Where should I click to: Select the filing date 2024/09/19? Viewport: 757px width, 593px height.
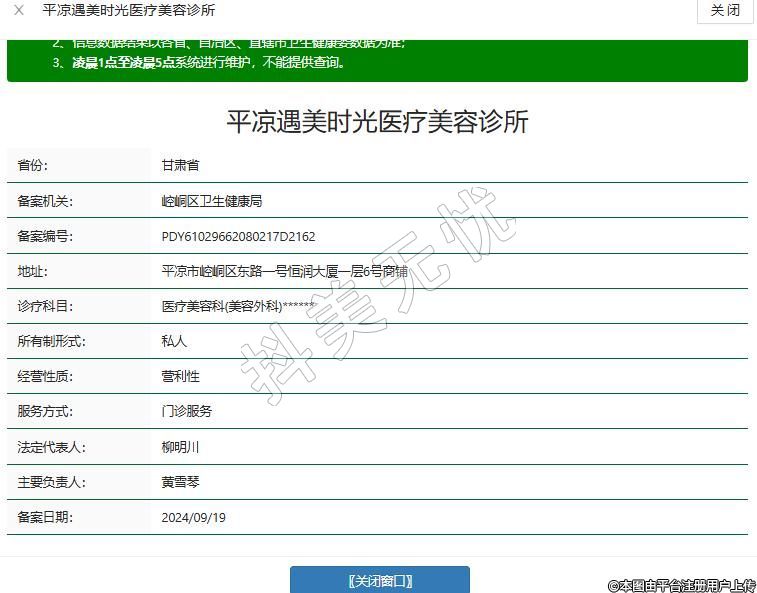click(x=193, y=517)
